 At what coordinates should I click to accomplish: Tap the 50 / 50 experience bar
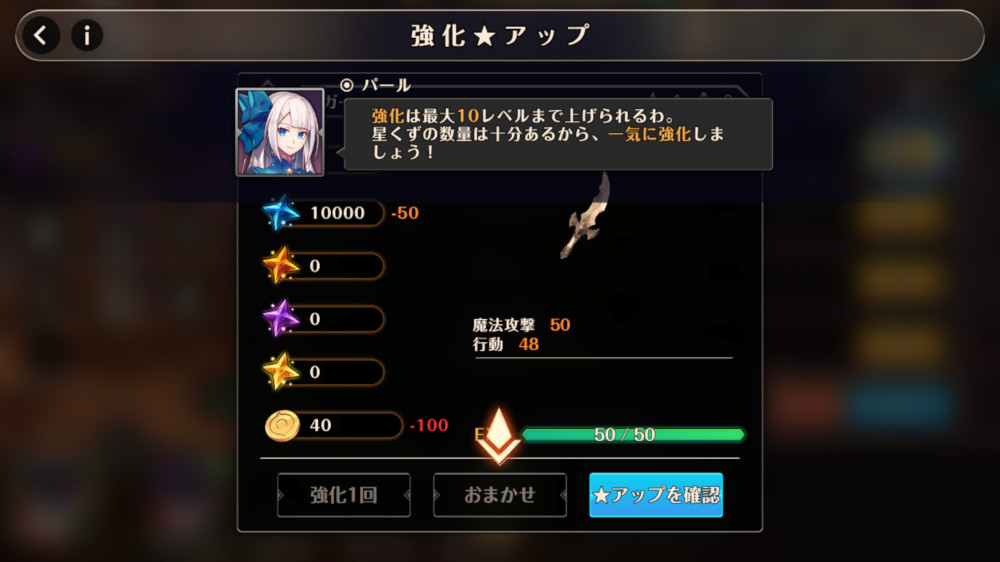[633, 435]
